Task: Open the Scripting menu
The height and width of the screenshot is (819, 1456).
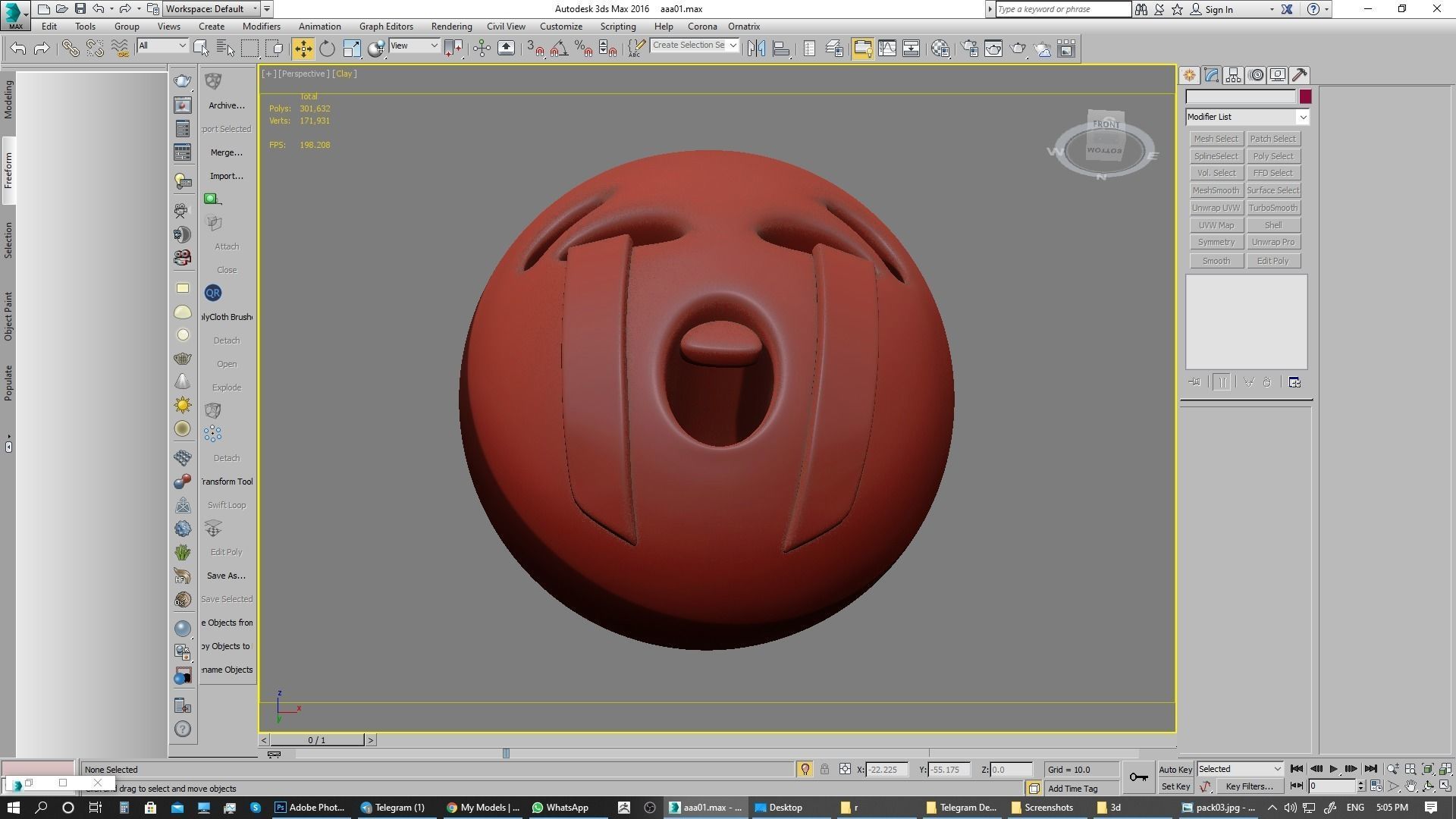Action: [618, 27]
